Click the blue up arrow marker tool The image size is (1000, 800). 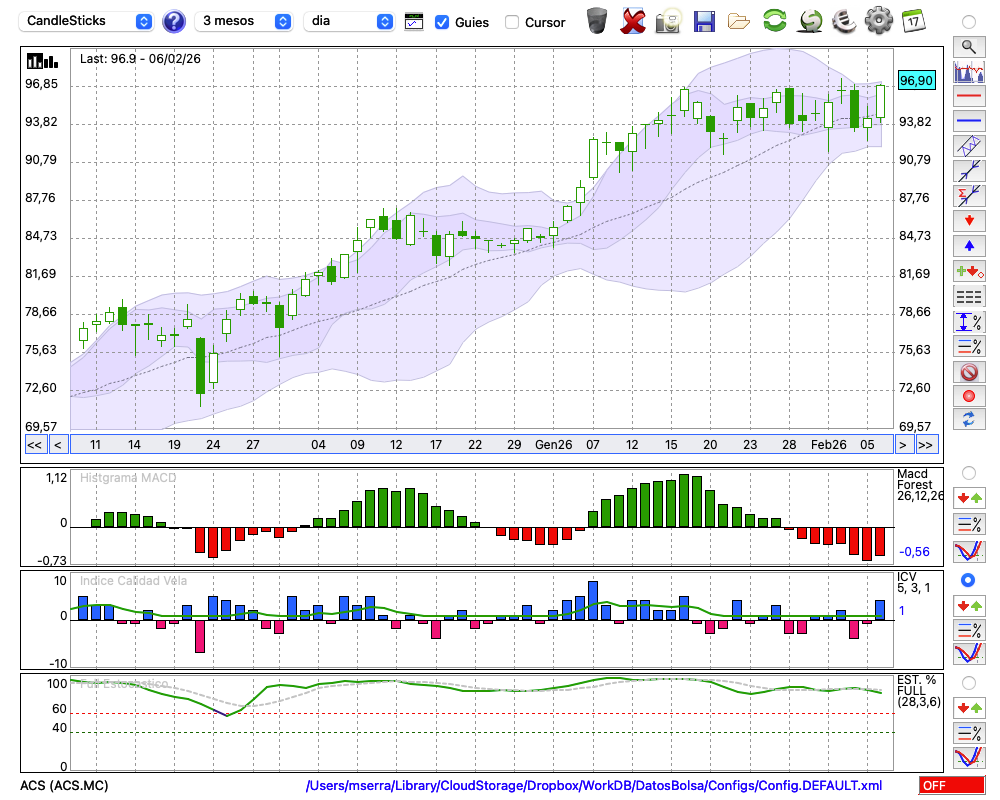[x=969, y=246]
